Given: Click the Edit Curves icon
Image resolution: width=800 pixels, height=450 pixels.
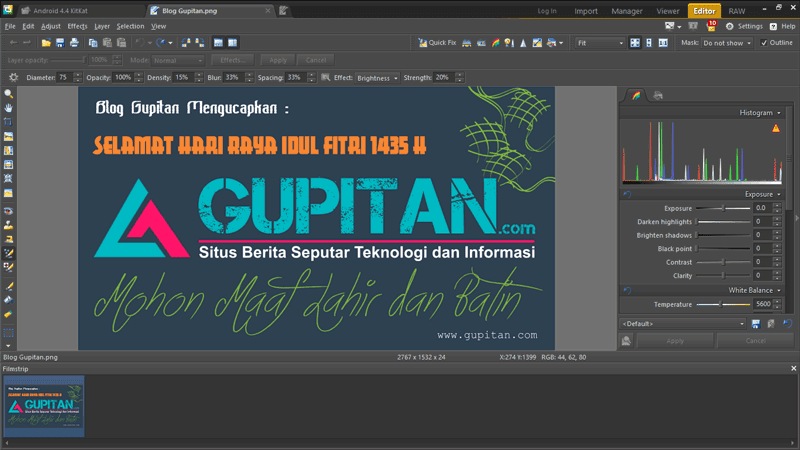Looking at the screenshot, I should pos(537,43).
